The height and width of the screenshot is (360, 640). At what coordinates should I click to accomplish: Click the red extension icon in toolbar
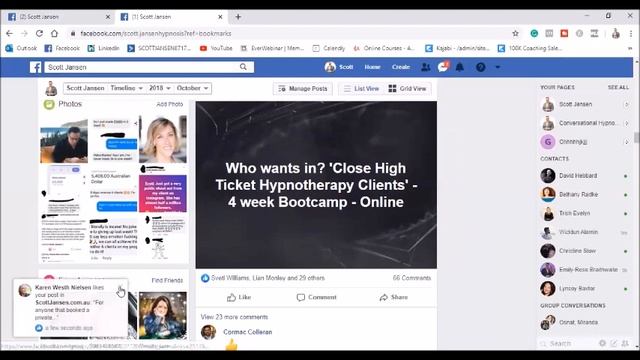564,33
